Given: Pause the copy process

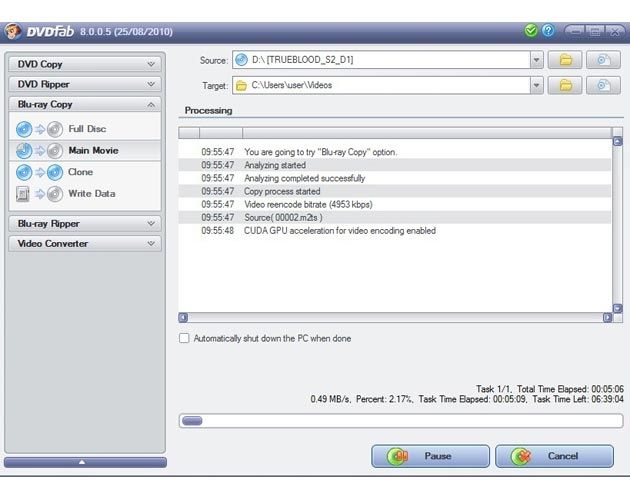Looking at the screenshot, I should pyautogui.click(x=430, y=456).
